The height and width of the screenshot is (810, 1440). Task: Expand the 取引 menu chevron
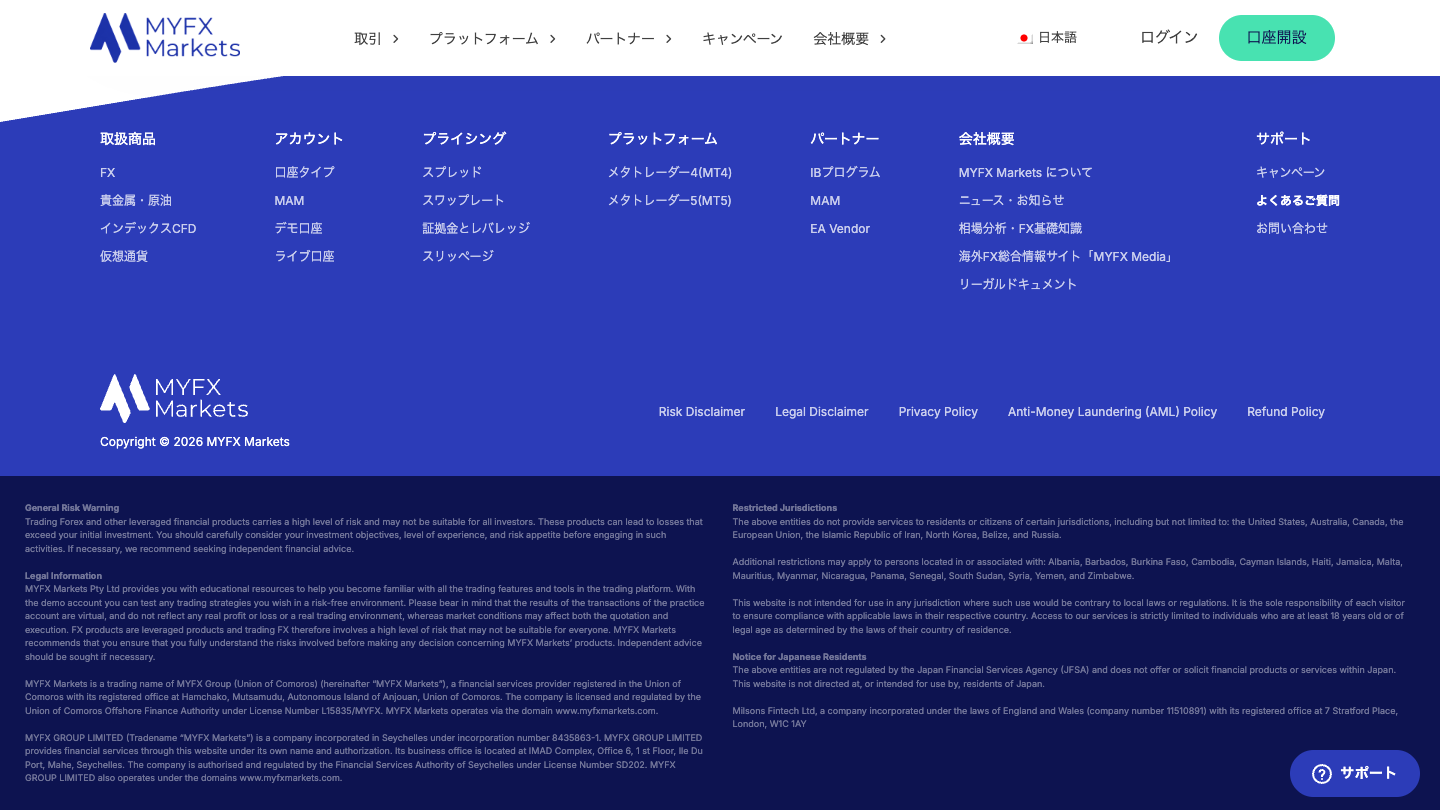pos(396,39)
